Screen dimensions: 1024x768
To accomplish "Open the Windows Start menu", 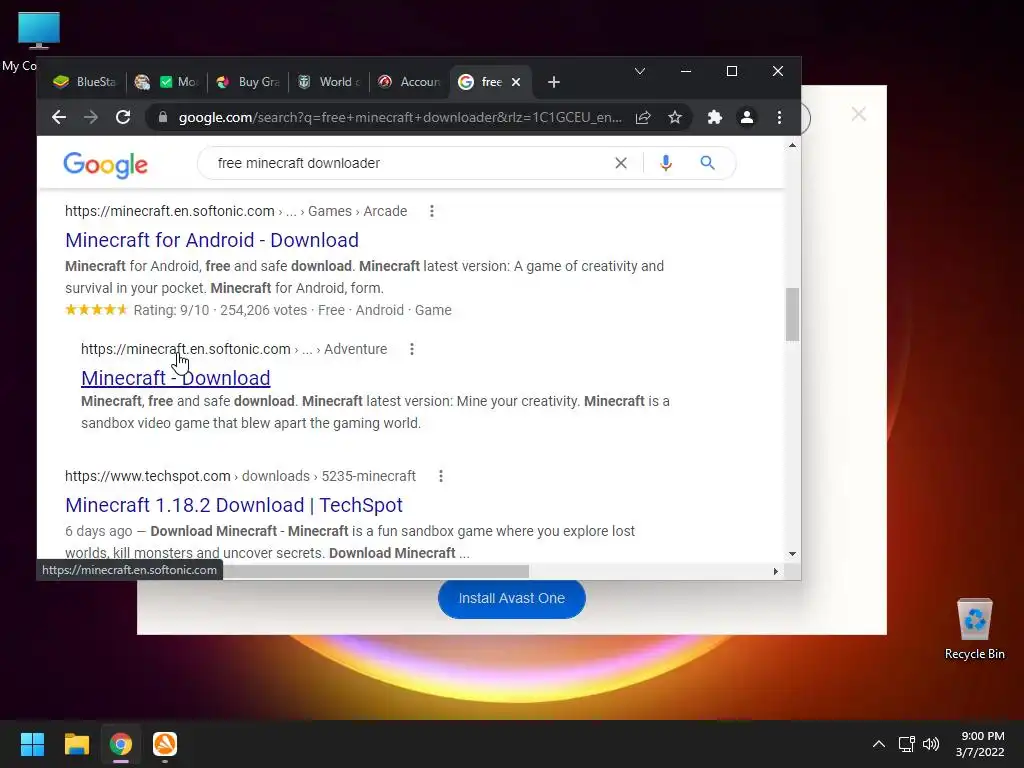I will 32,744.
